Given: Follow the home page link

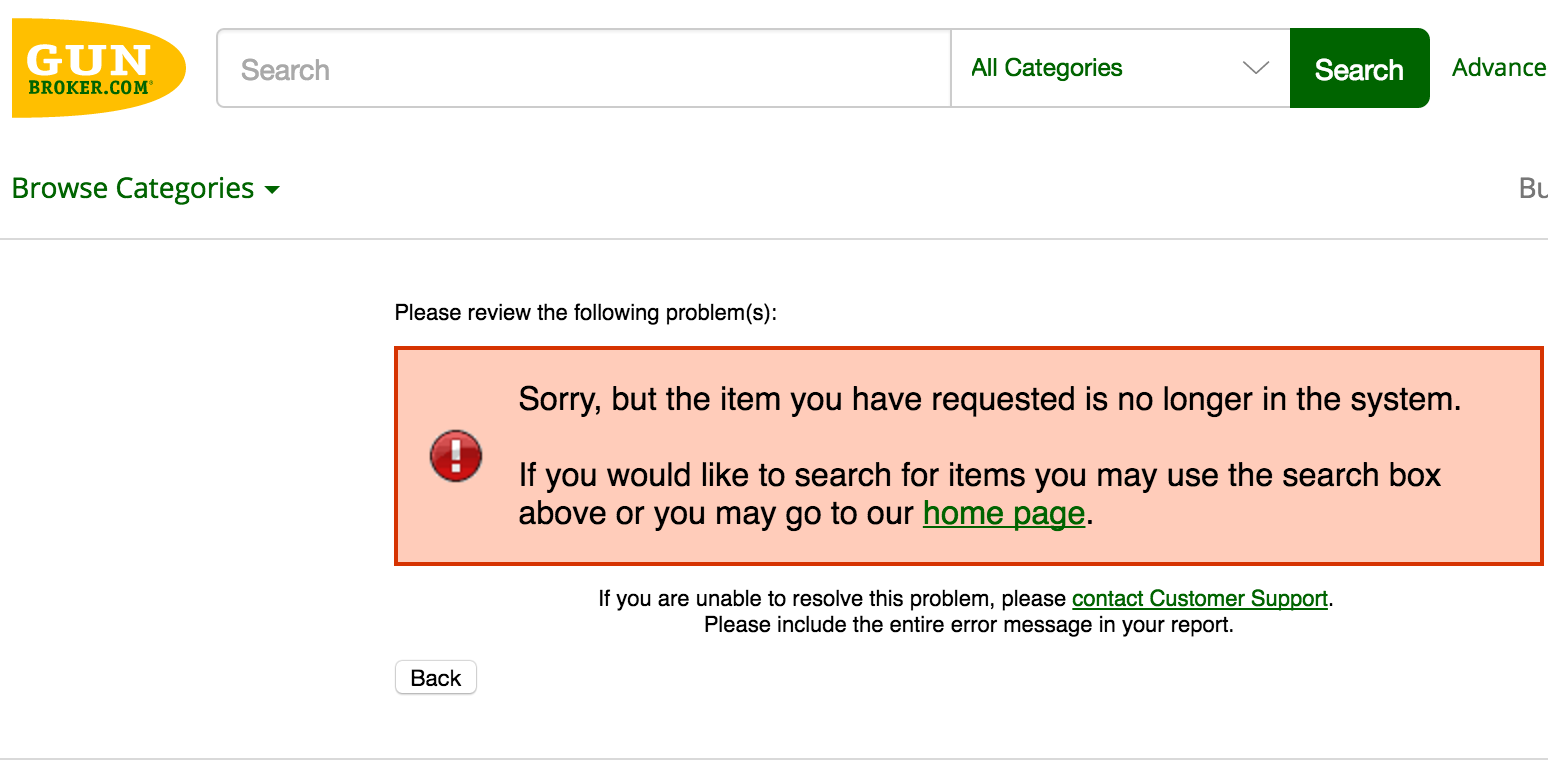Looking at the screenshot, I should click(1003, 513).
